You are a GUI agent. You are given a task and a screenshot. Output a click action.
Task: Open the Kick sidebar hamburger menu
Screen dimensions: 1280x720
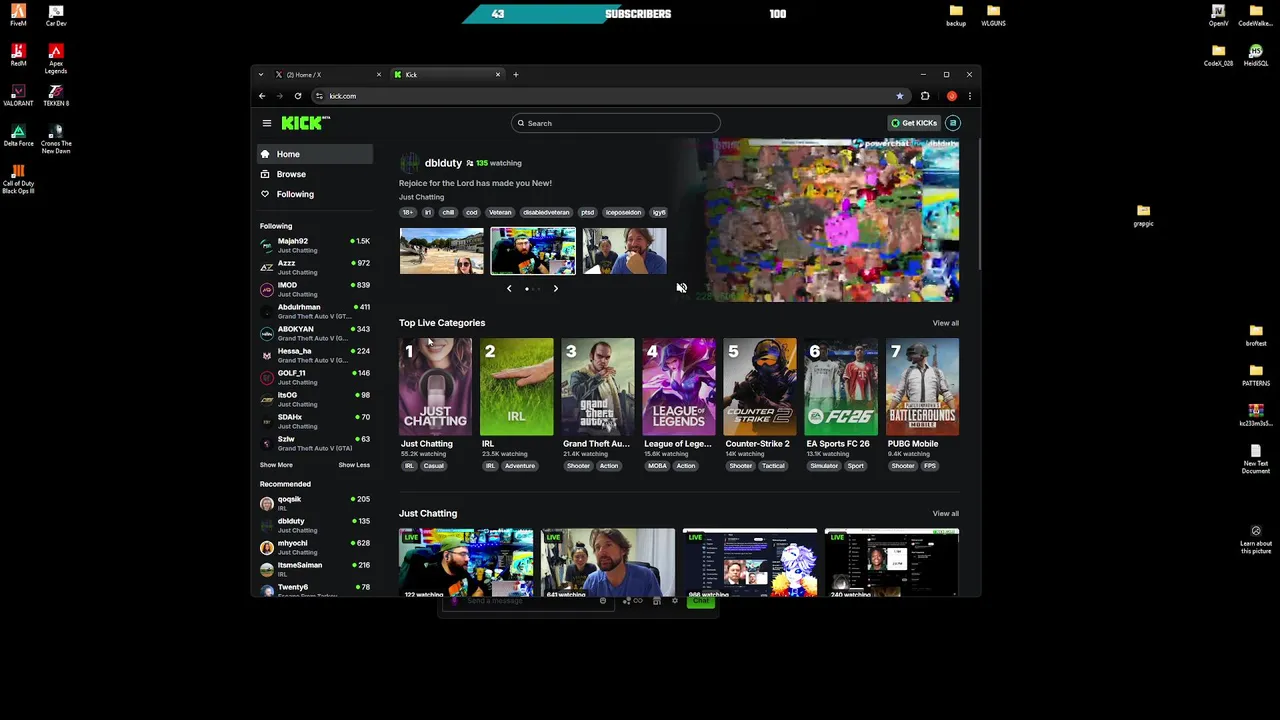267,123
